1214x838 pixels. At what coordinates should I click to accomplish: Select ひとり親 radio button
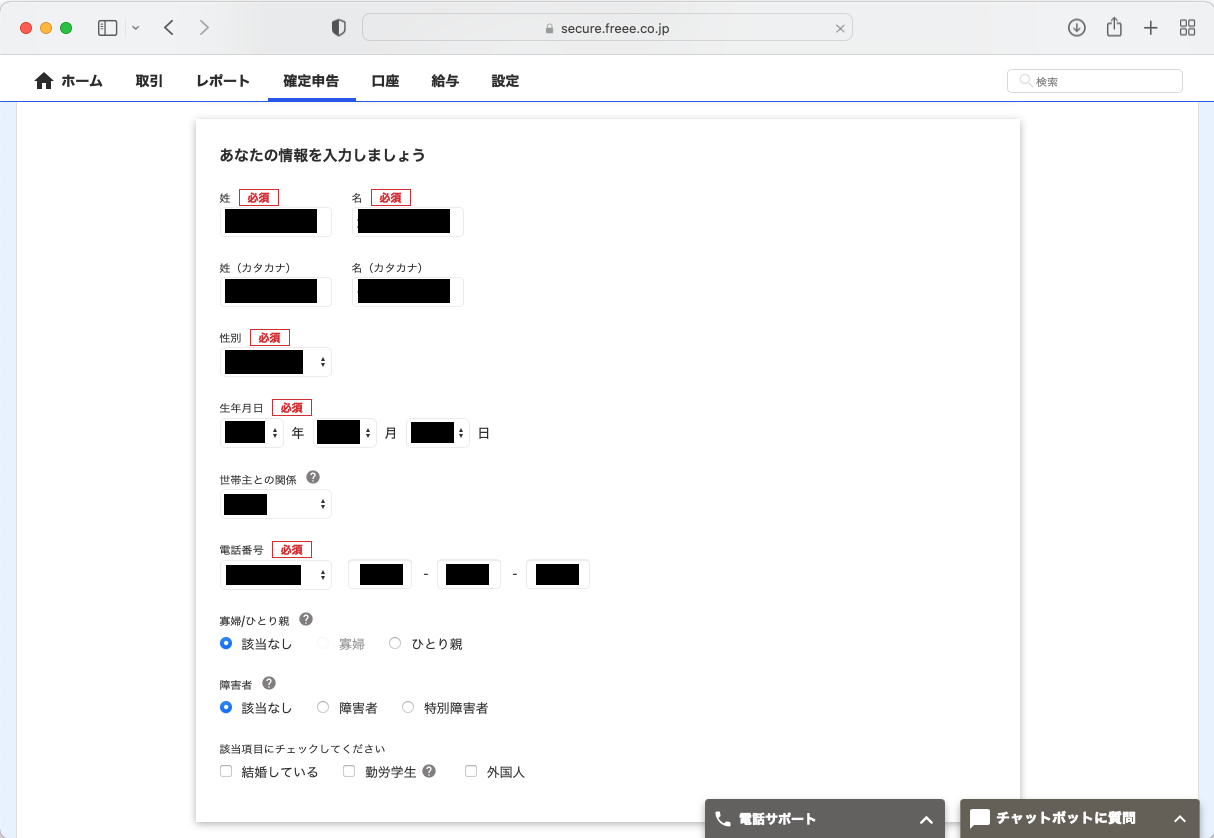(395, 643)
